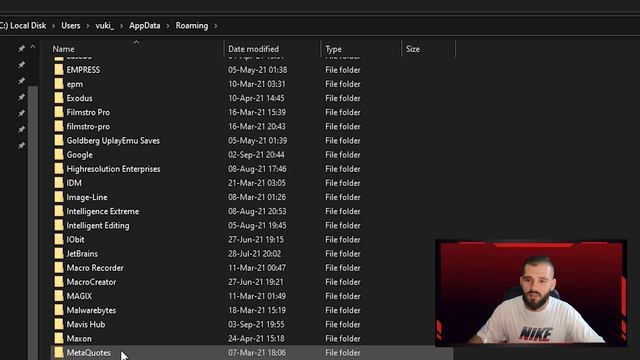Select the Google folder name

(80, 155)
